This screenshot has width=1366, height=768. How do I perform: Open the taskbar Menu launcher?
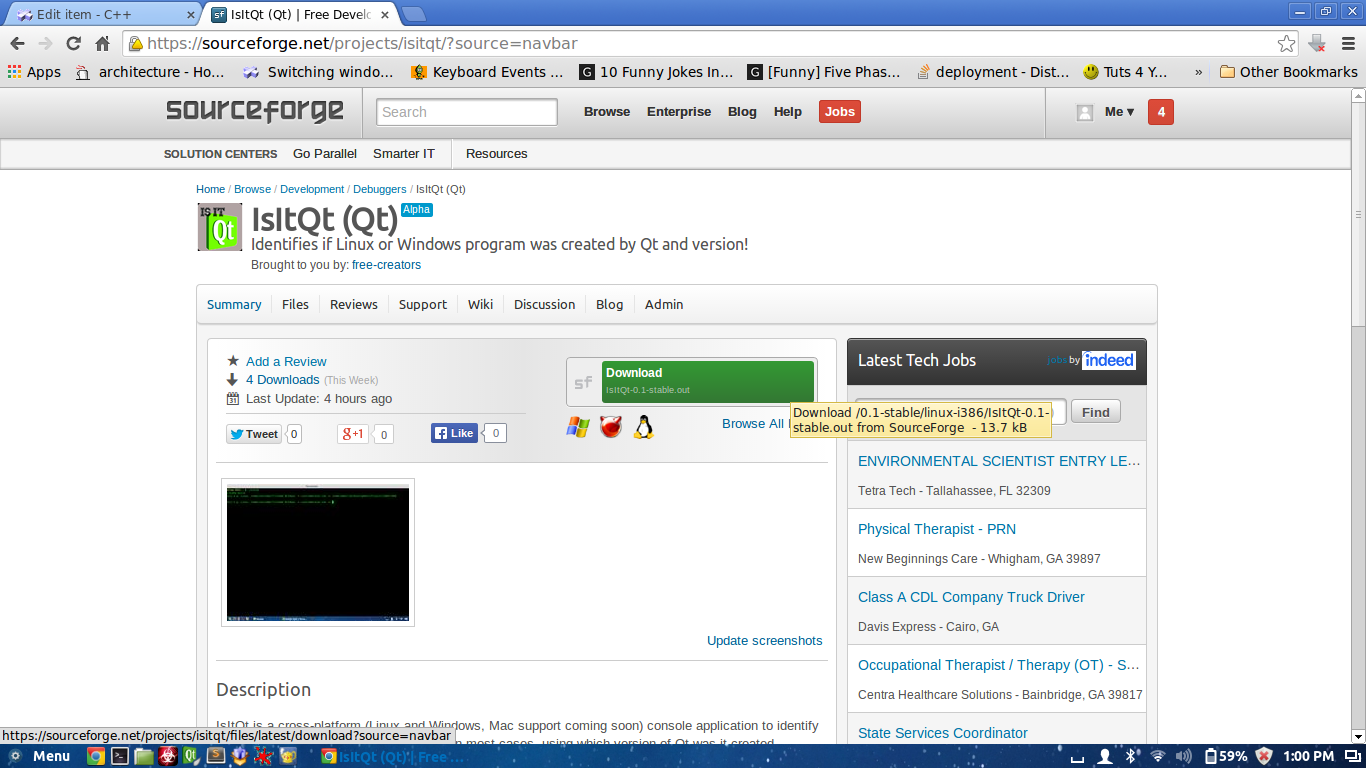coord(40,756)
